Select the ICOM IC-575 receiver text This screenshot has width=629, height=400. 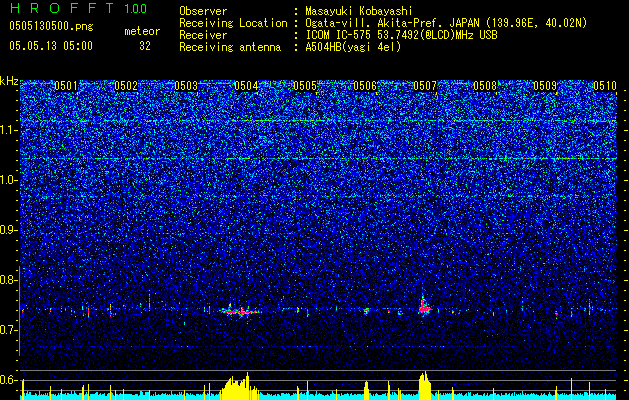pyautogui.click(x=401, y=35)
